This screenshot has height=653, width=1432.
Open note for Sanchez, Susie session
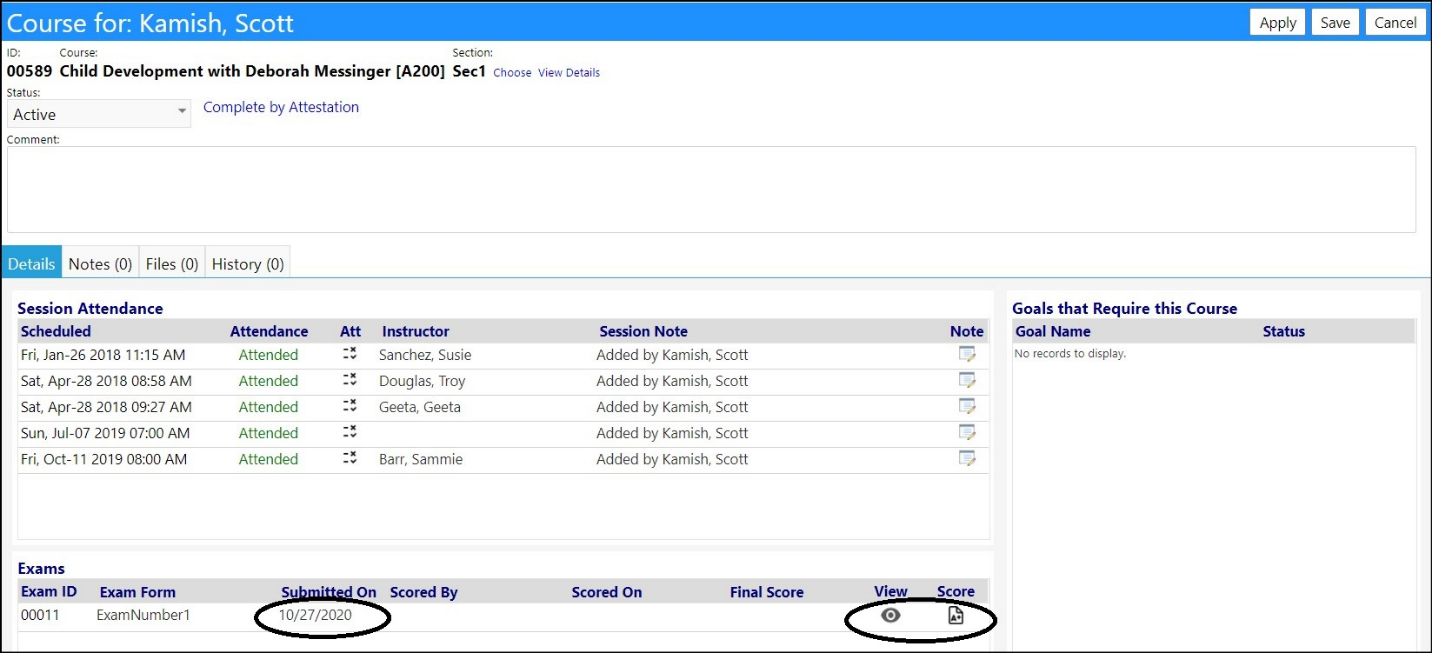(x=966, y=354)
